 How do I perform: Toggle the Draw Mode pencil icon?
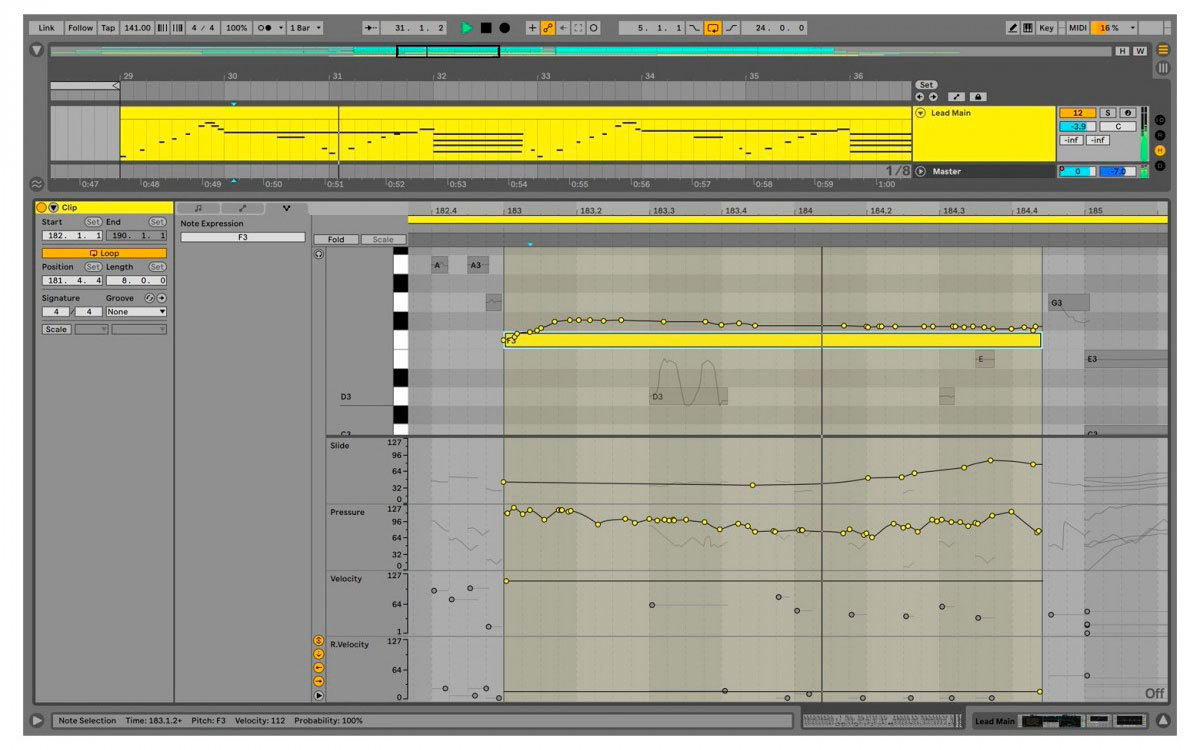click(1012, 28)
